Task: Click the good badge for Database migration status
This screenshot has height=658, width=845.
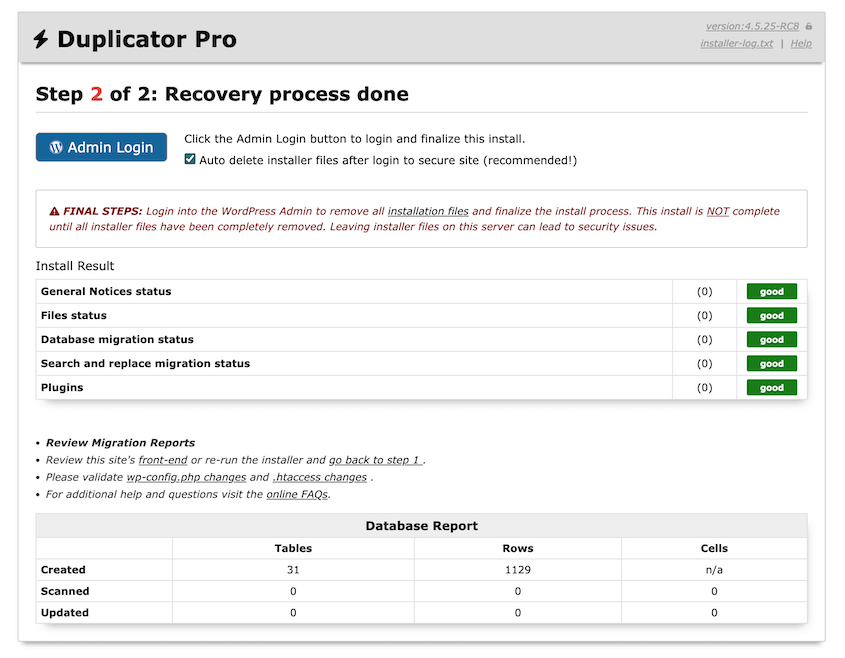Action: click(x=771, y=339)
